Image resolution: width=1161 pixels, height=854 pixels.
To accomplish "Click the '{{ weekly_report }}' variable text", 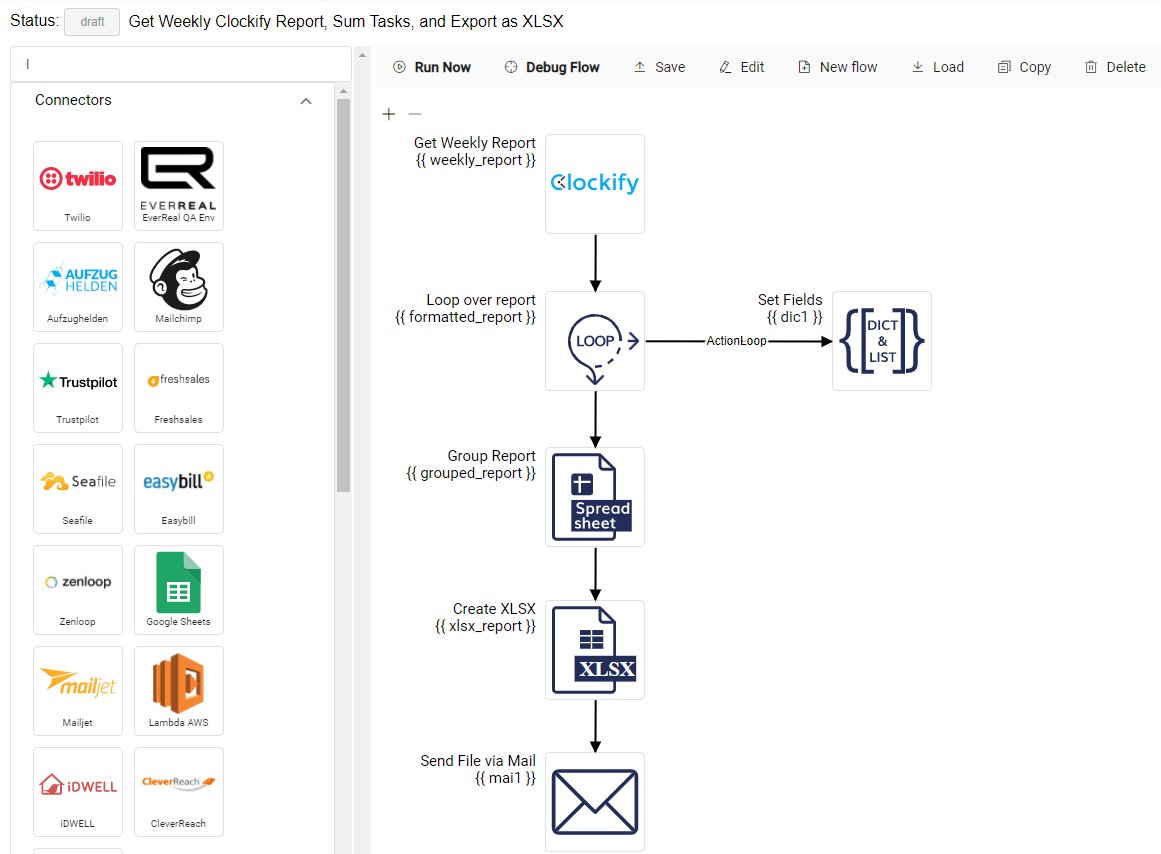I will point(475,160).
